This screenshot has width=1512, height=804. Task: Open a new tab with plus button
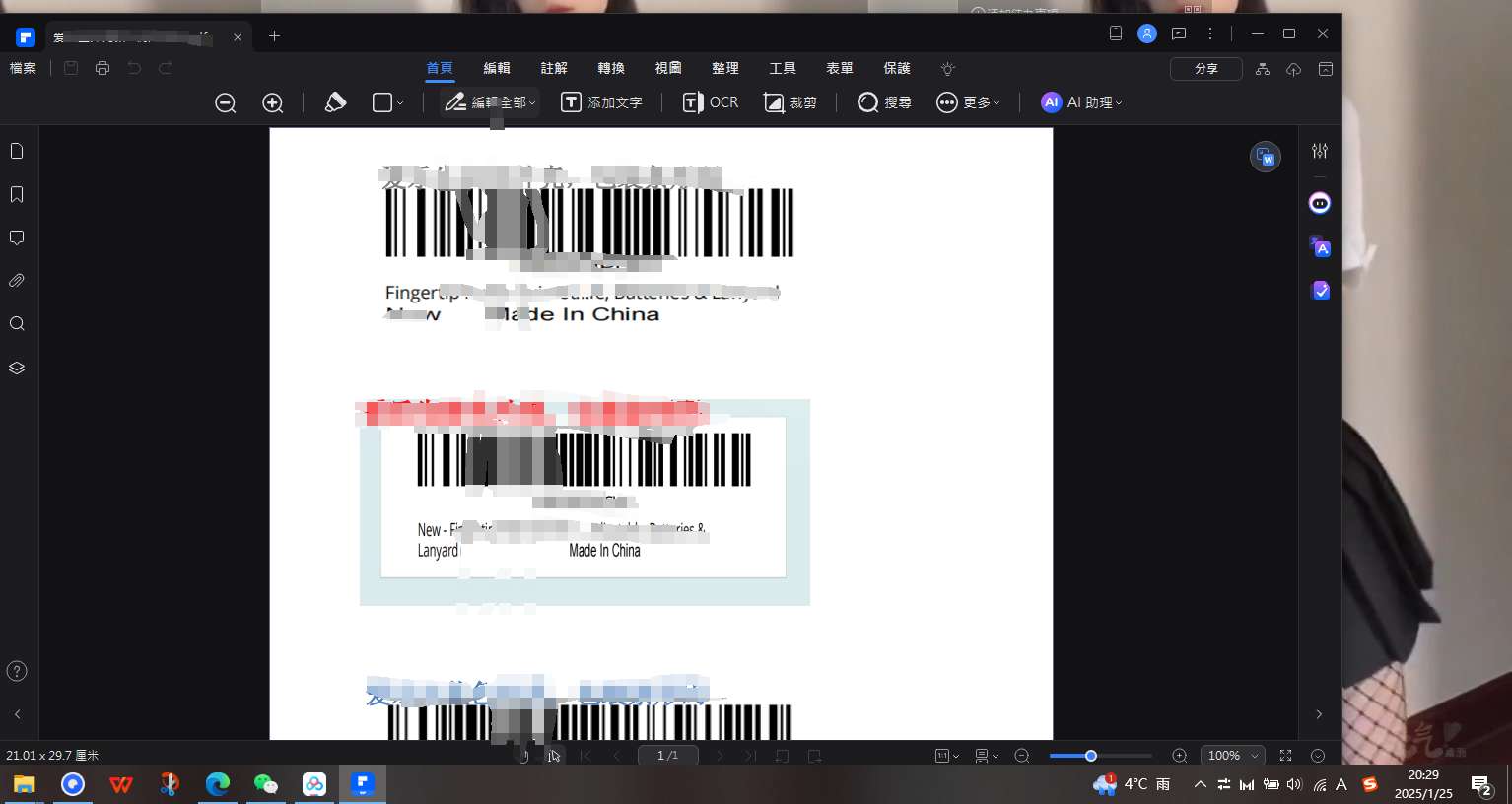coord(274,36)
